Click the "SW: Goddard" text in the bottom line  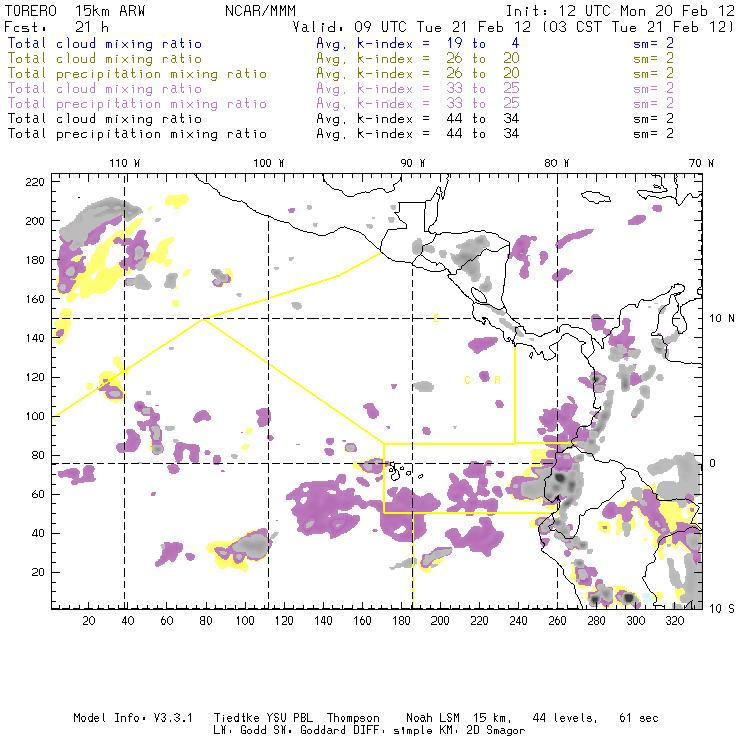coord(313,731)
